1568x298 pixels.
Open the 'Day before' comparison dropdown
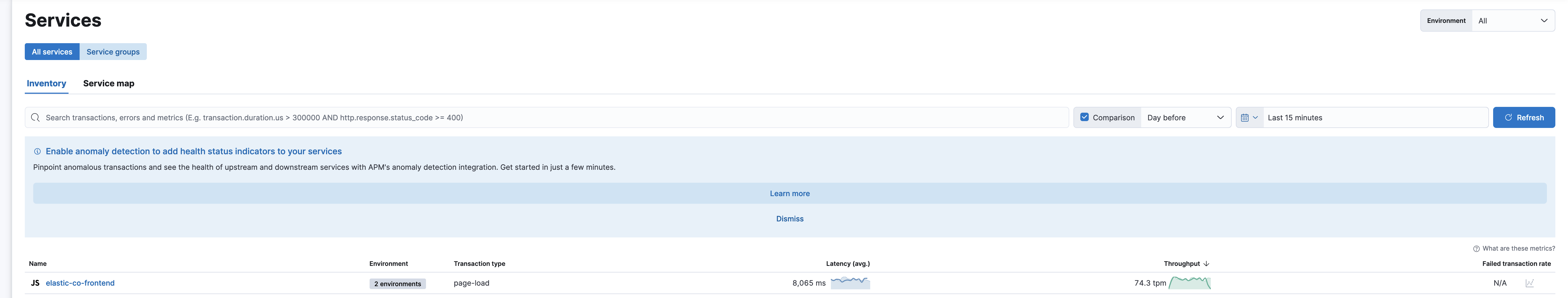1184,117
